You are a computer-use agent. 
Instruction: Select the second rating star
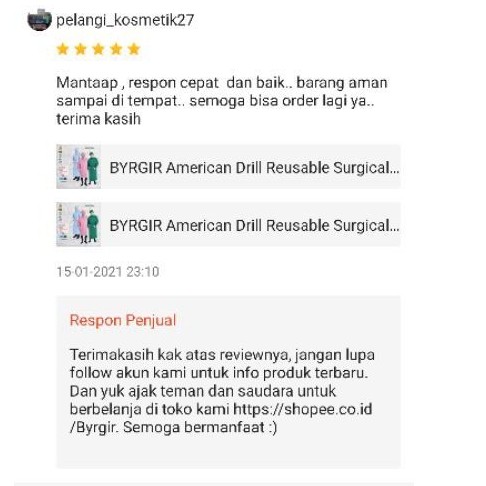click(x=80, y=49)
